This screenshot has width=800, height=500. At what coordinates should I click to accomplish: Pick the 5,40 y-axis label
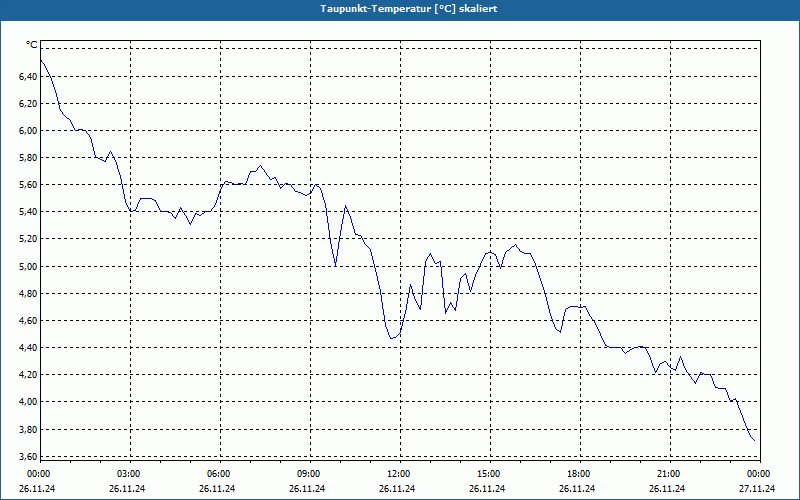pyautogui.click(x=28, y=212)
